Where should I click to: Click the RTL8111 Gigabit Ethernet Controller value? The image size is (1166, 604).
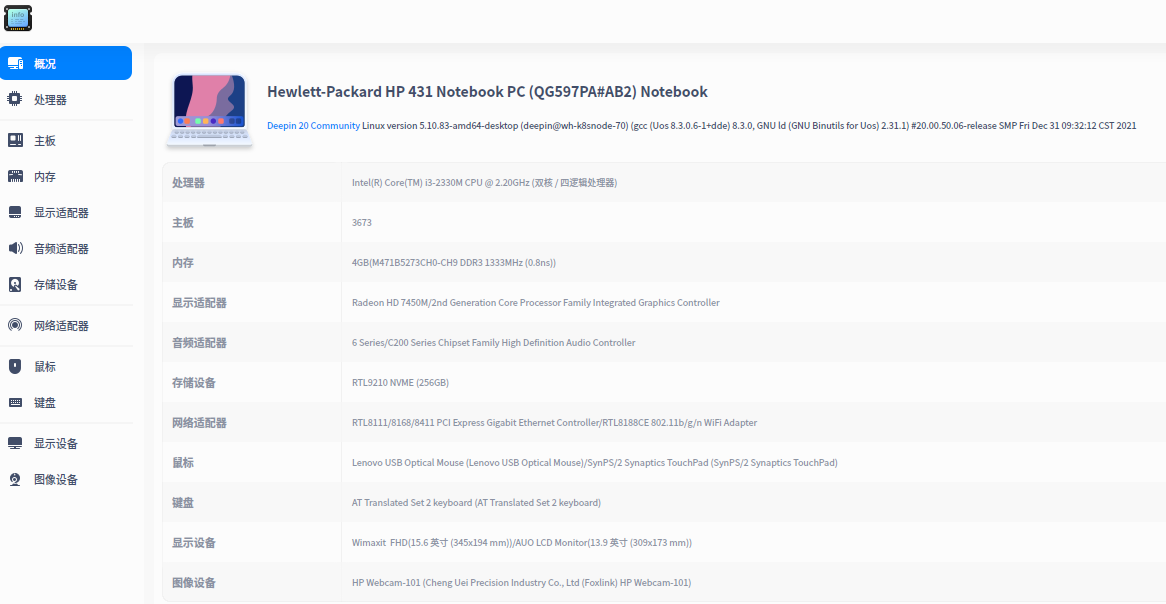(554, 423)
